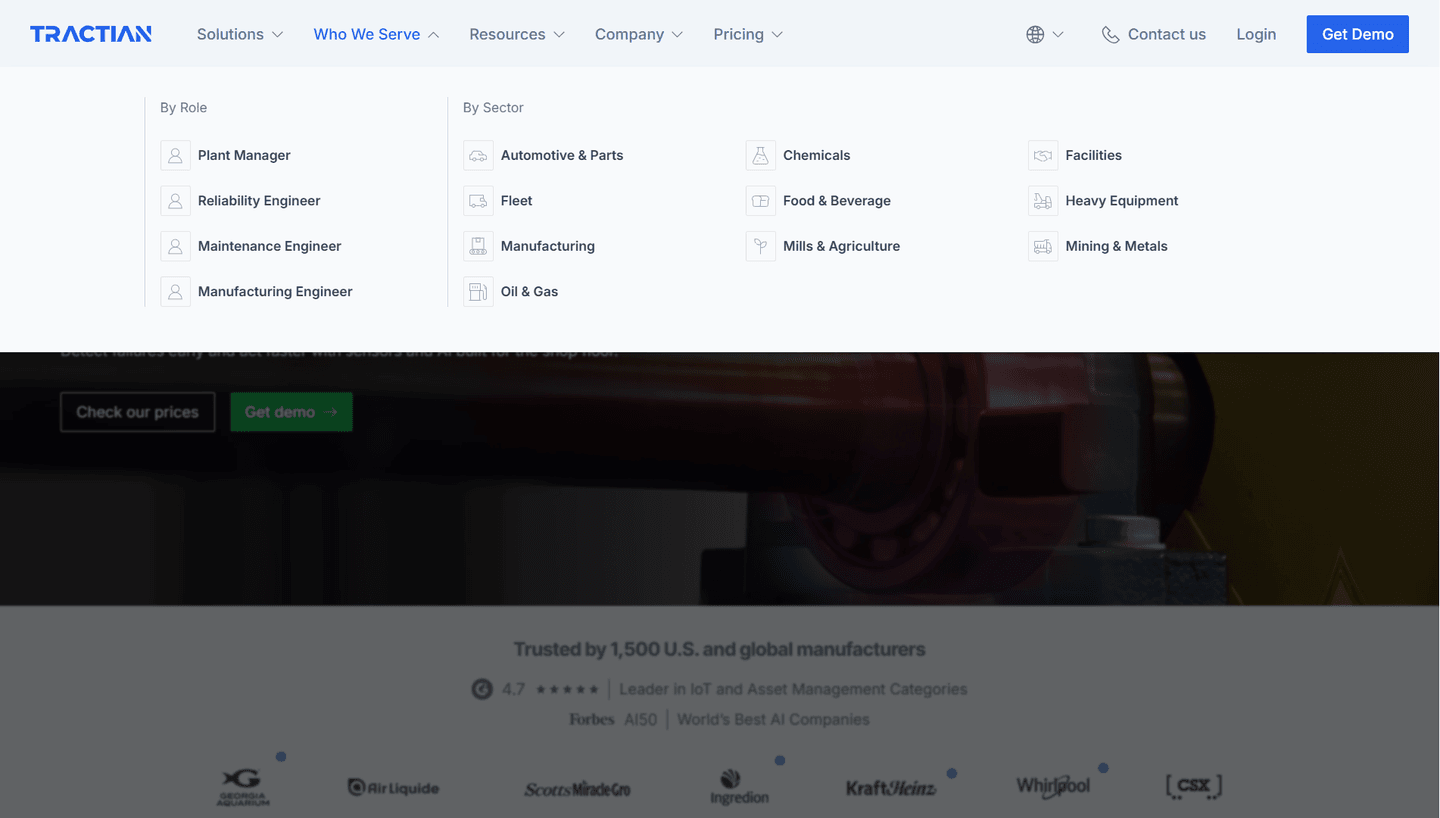
Task: Click the blue Get Demo button
Action: (x=1357, y=34)
